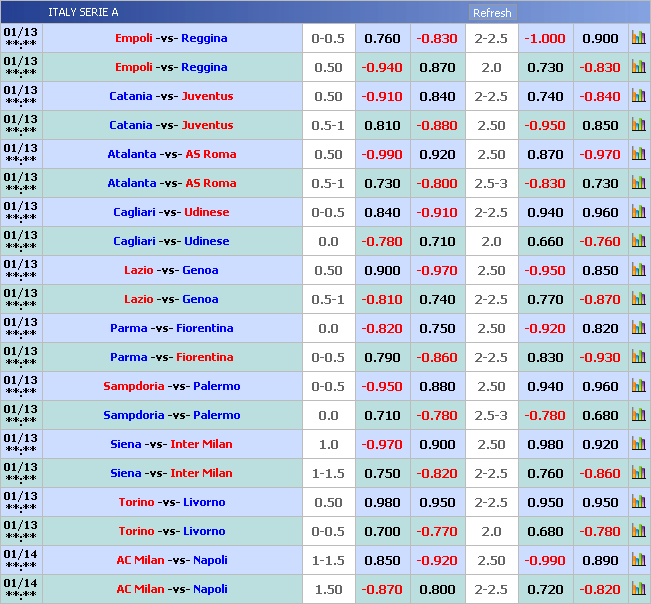This screenshot has width=651, height=604.
Task: Open stats chart icon for Empoli 0-0.5 handicap row
Action: coord(638,38)
